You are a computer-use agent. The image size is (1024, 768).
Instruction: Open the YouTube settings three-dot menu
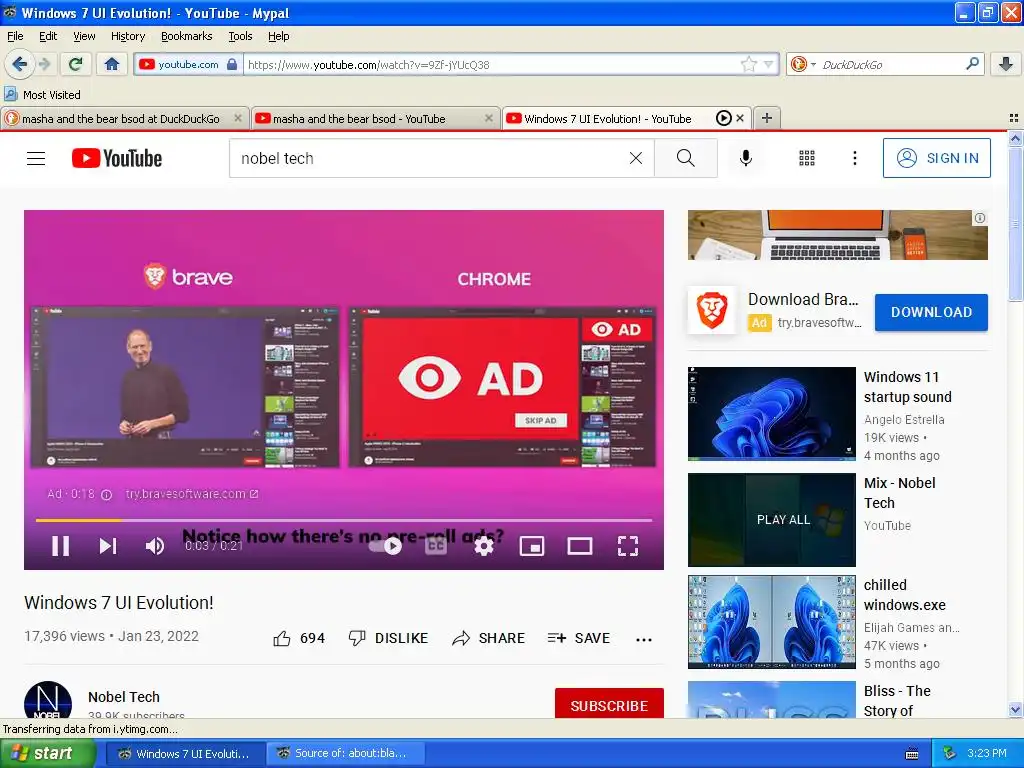click(854, 158)
